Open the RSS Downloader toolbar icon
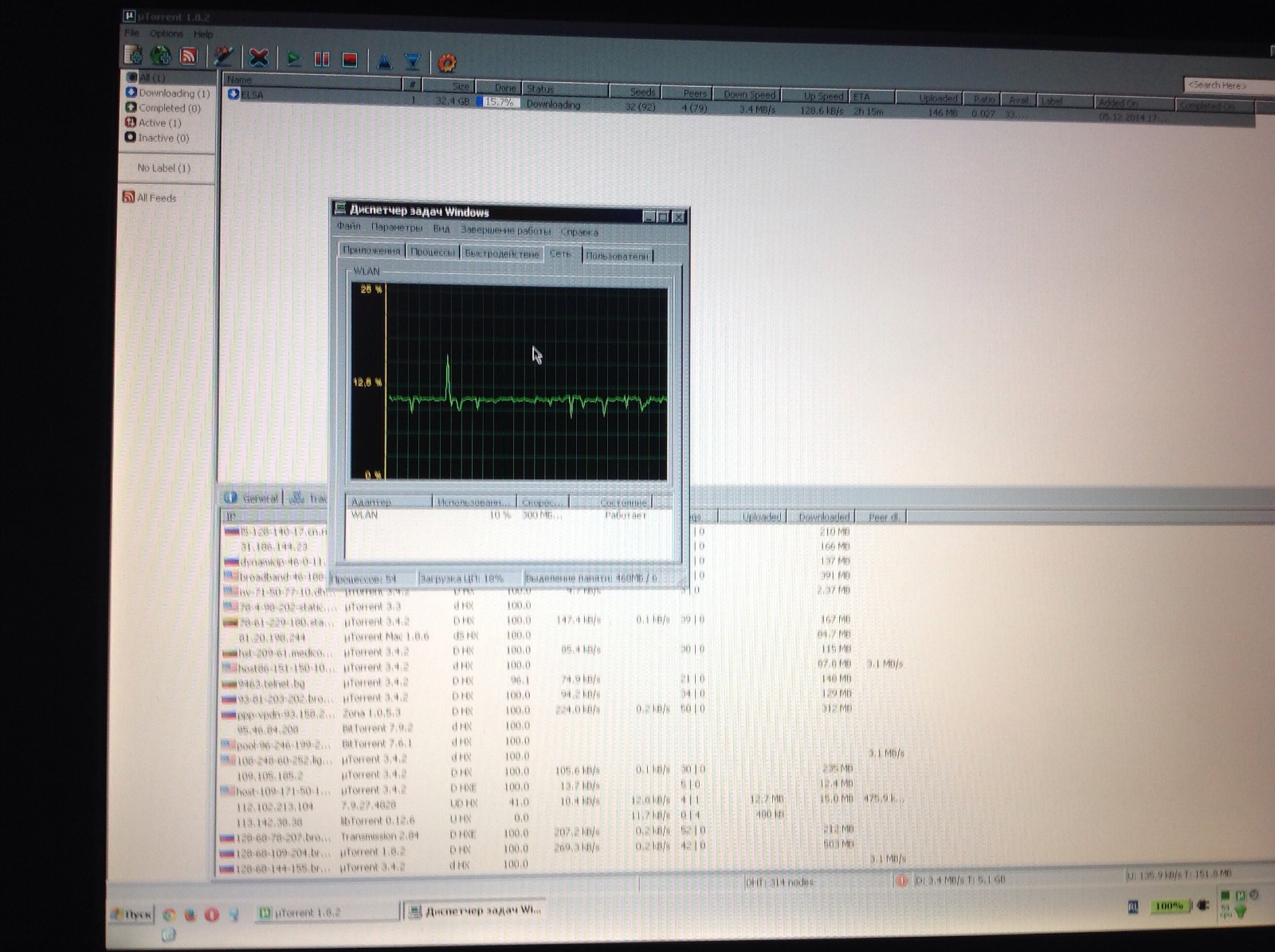Screen dimensions: 1275x952 pos(189,56)
